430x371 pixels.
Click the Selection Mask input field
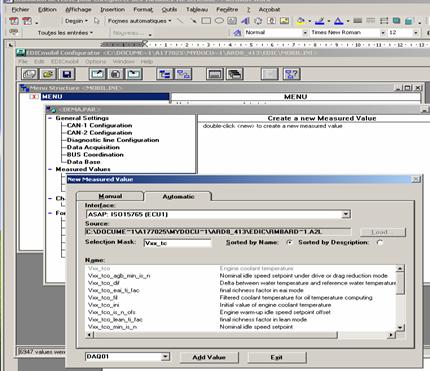tap(177, 243)
